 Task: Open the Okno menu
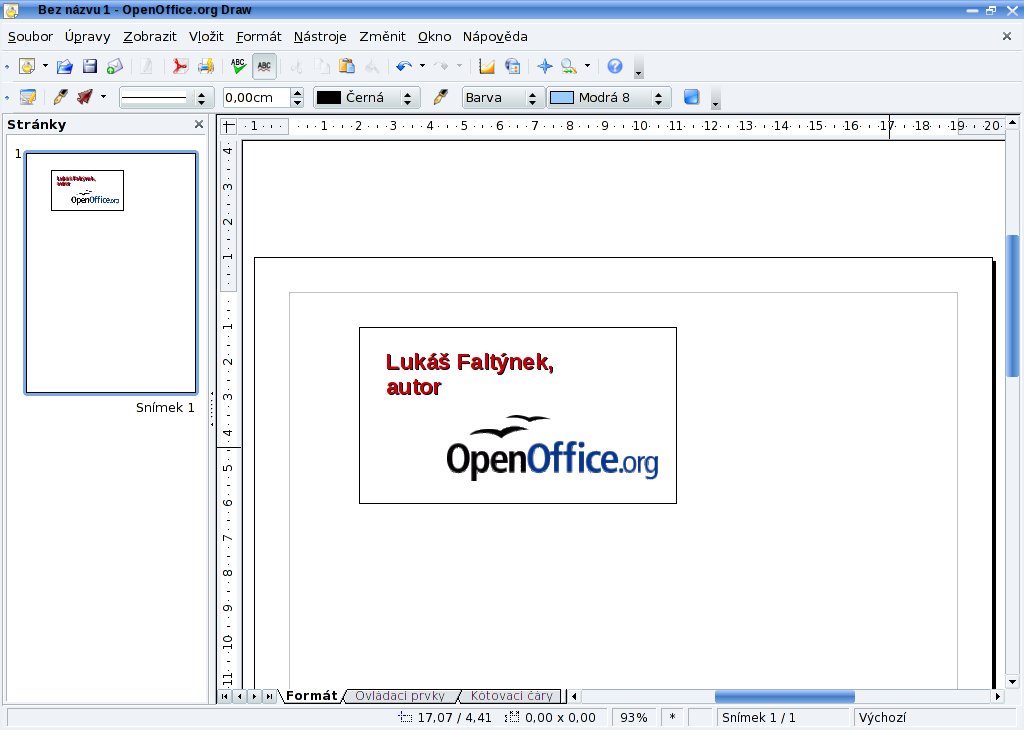[x=434, y=37]
